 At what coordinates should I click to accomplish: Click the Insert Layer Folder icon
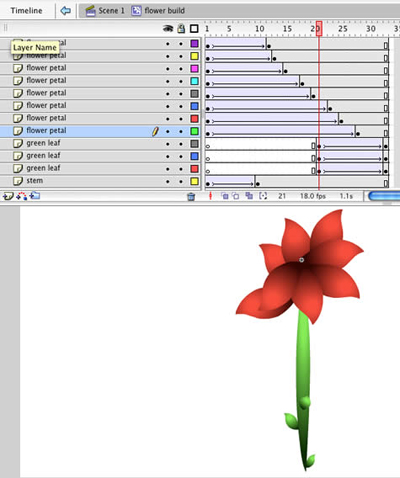35,196
